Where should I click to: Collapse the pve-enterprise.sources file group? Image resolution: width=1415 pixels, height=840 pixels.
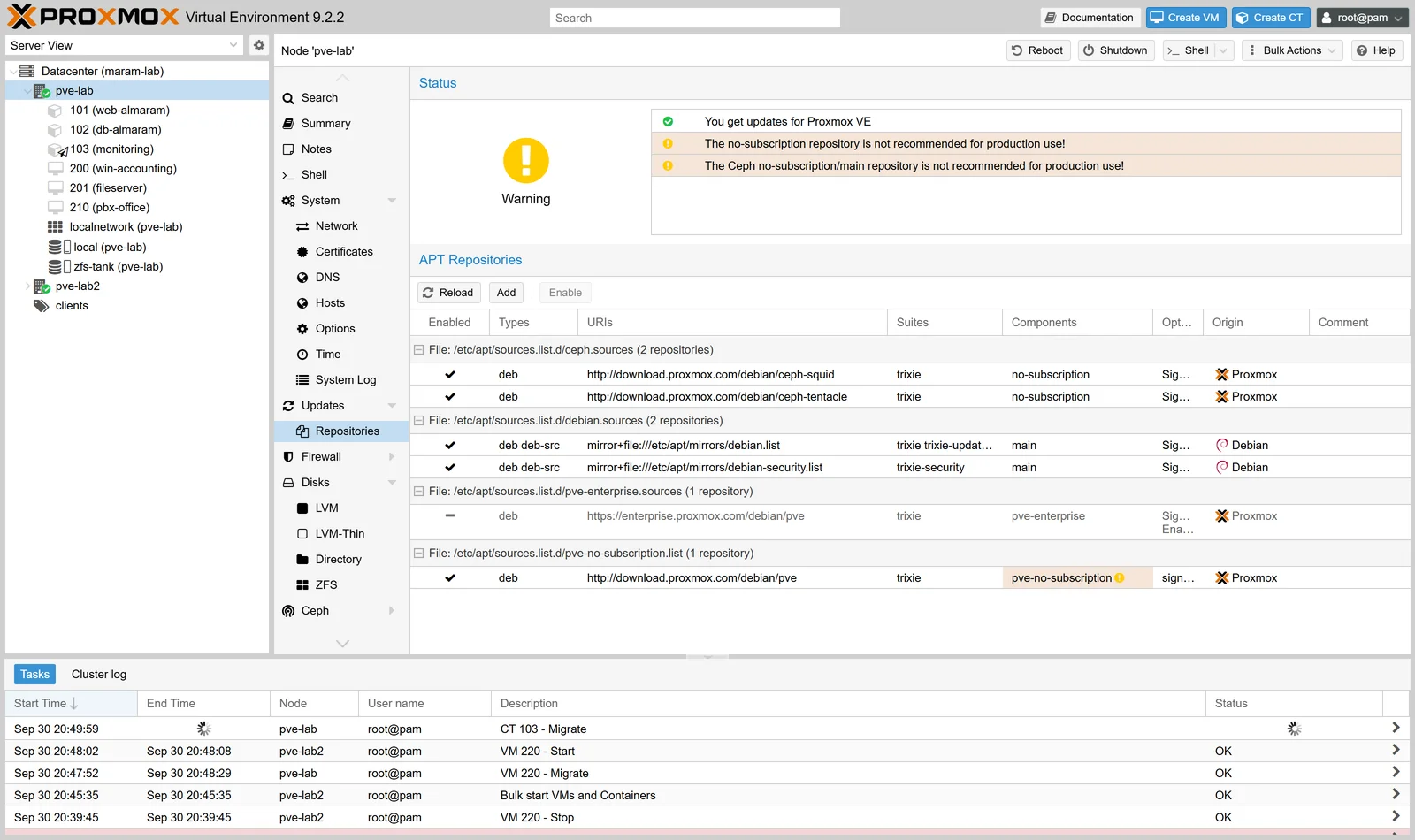tap(419, 492)
